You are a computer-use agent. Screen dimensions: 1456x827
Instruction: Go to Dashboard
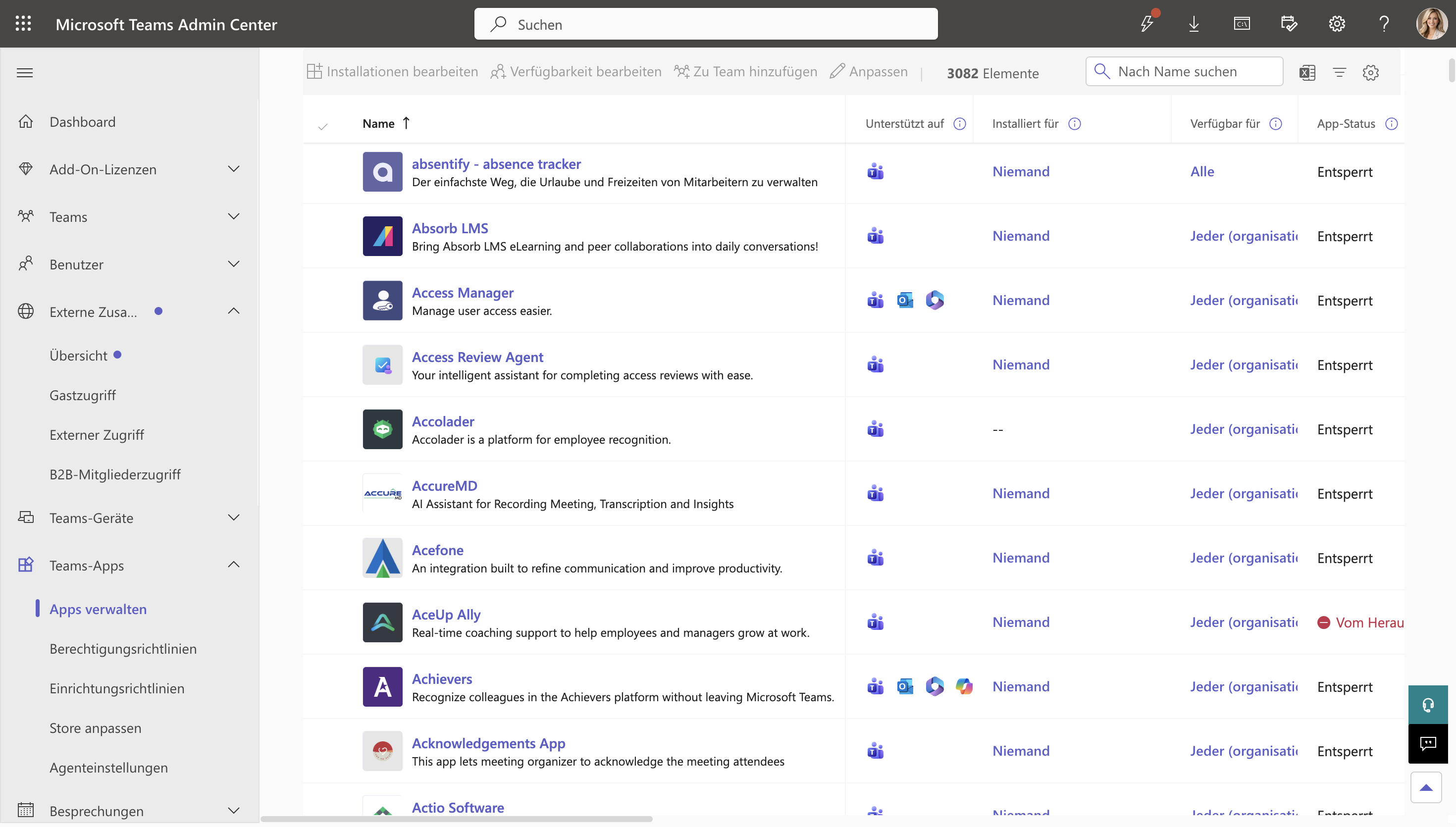82,121
